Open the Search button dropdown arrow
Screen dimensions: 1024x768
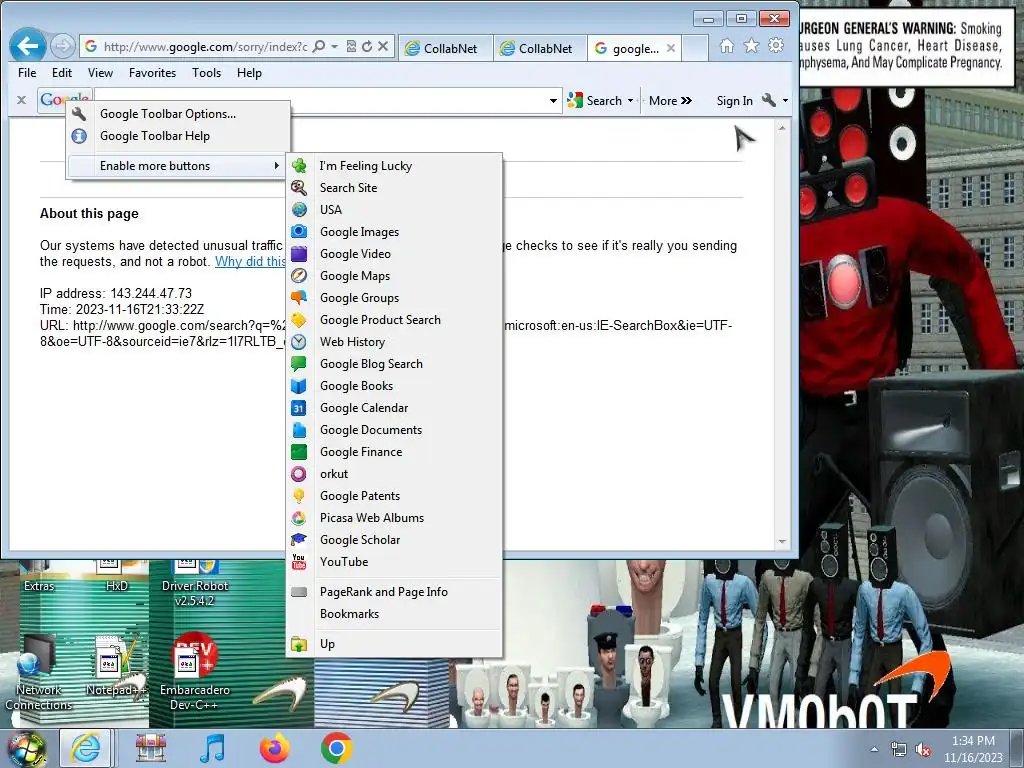click(x=630, y=101)
